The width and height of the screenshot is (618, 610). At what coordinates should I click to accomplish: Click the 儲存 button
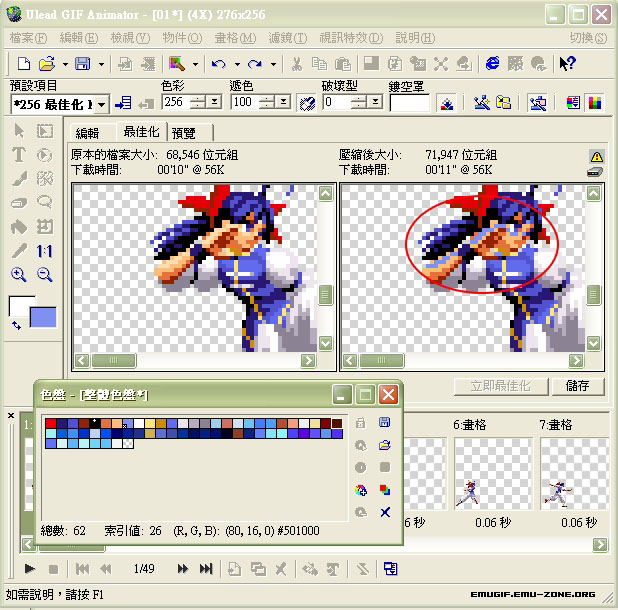tap(577, 386)
